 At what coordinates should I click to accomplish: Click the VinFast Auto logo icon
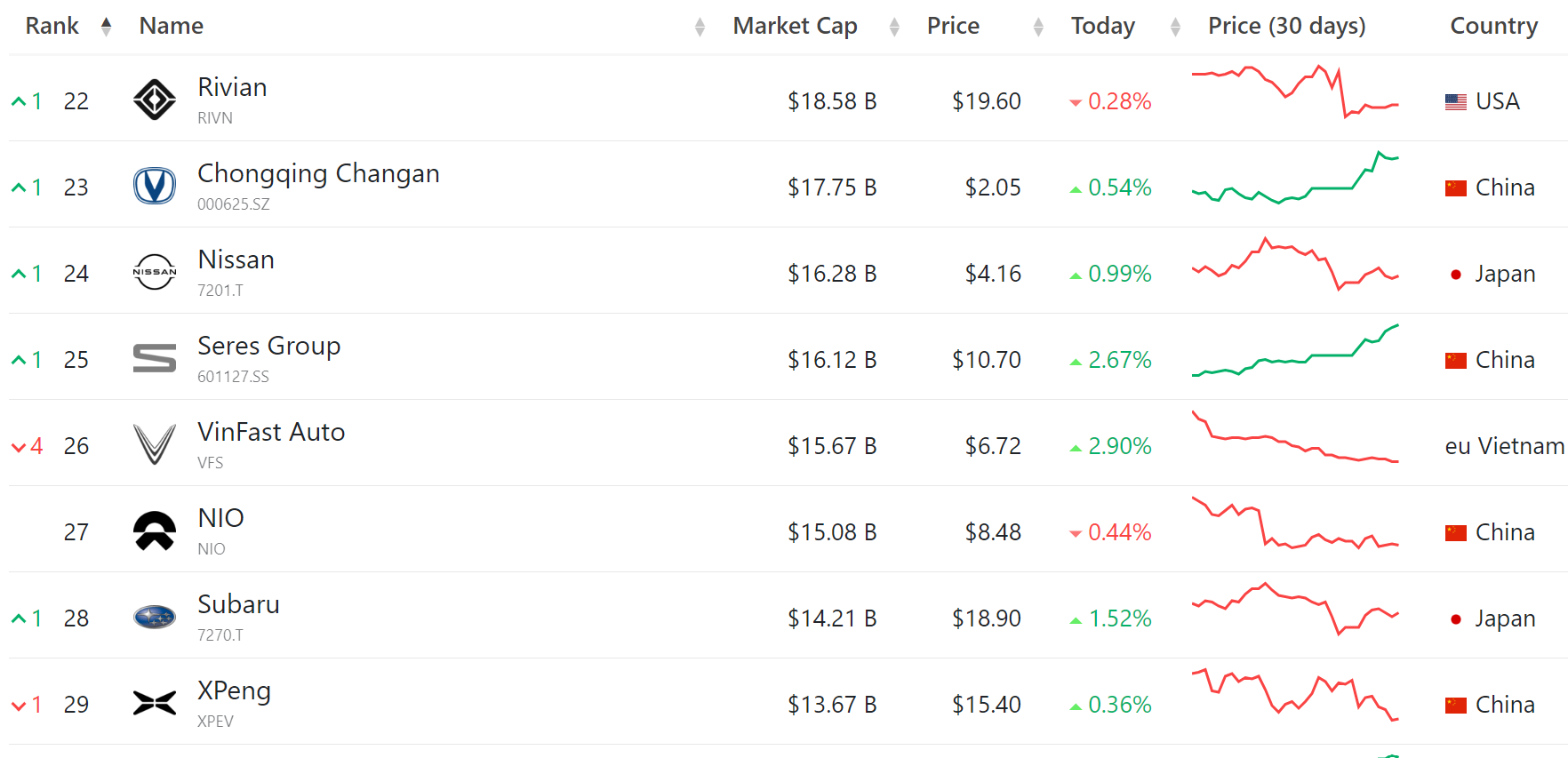(x=155, y=444)
